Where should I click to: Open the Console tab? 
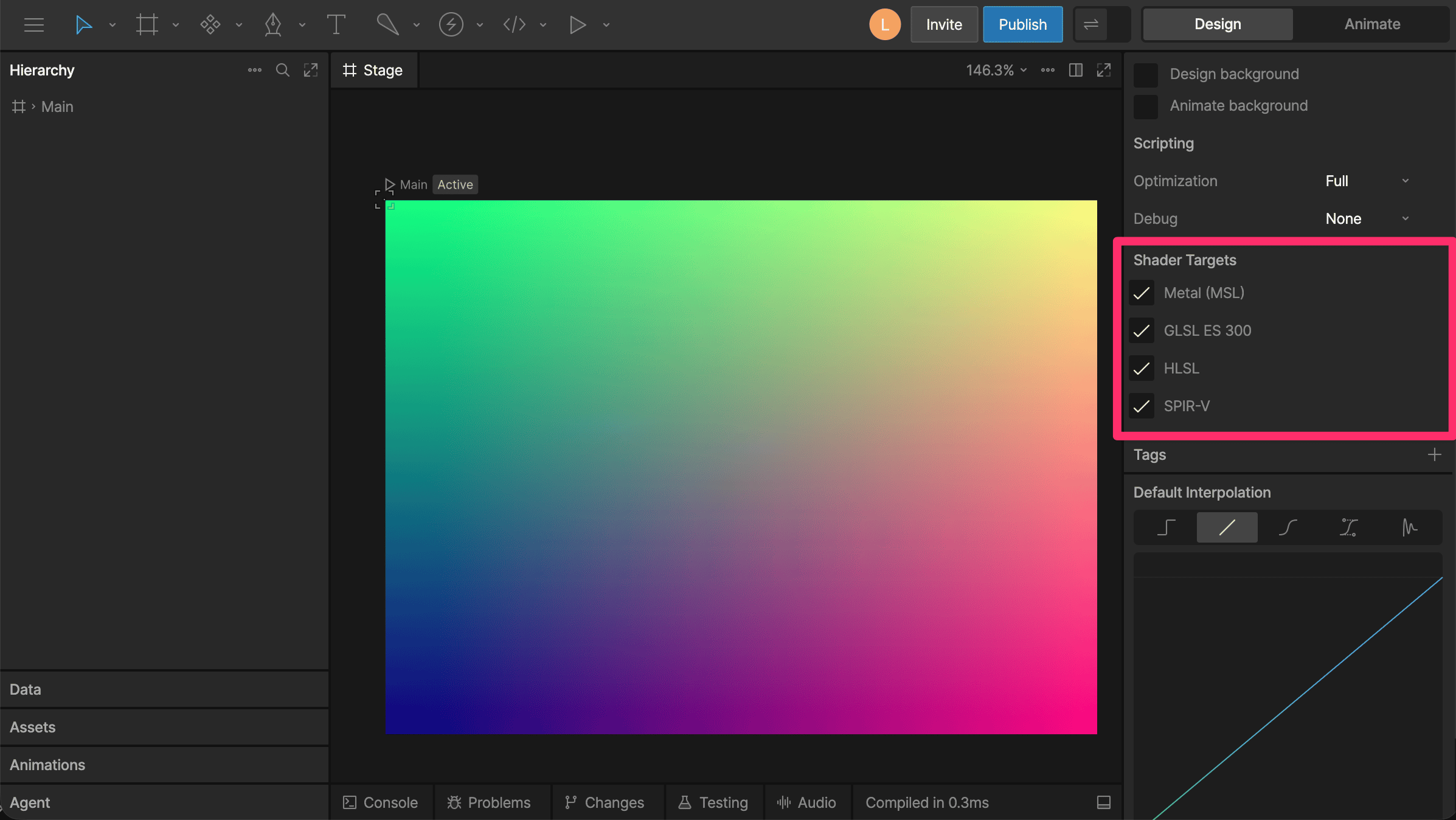pyautogui.click(x=381, y=803)
